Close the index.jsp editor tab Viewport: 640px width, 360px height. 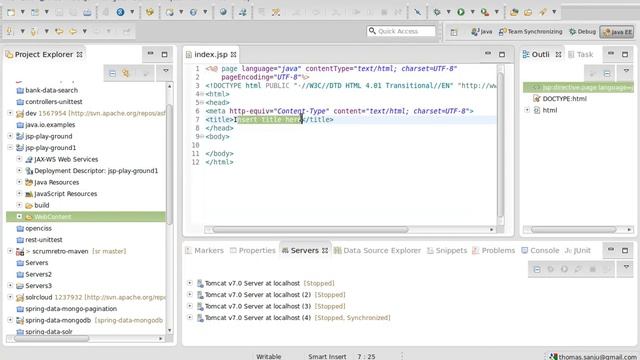click(233, 55)
